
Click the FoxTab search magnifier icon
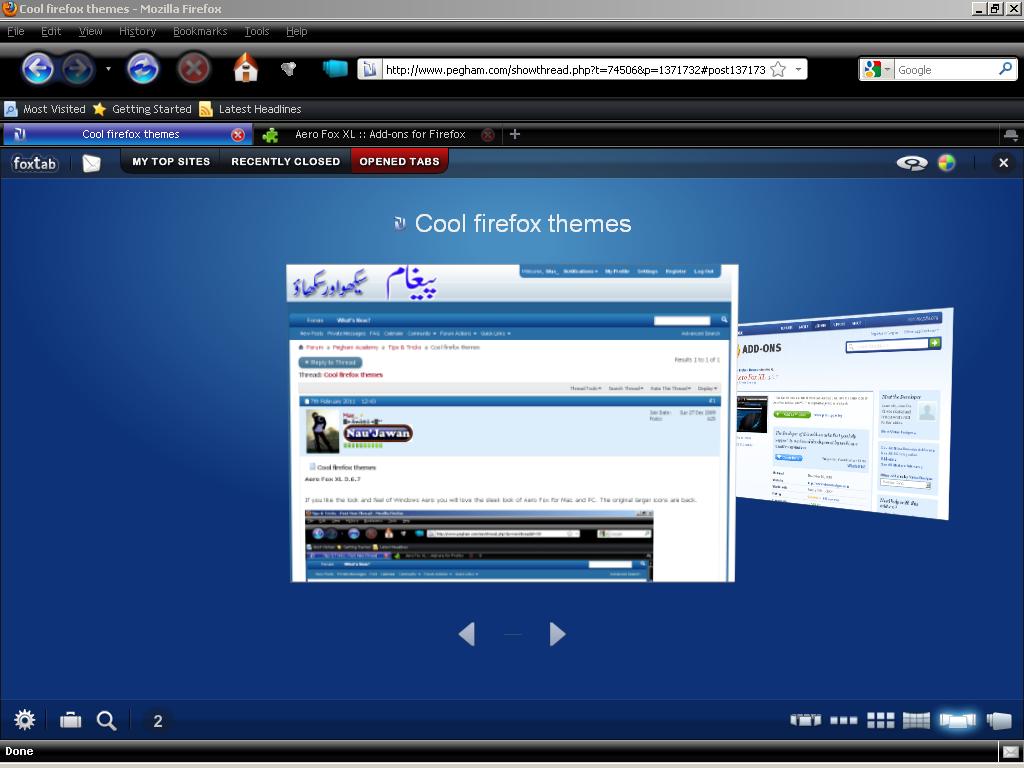point(106,720)
